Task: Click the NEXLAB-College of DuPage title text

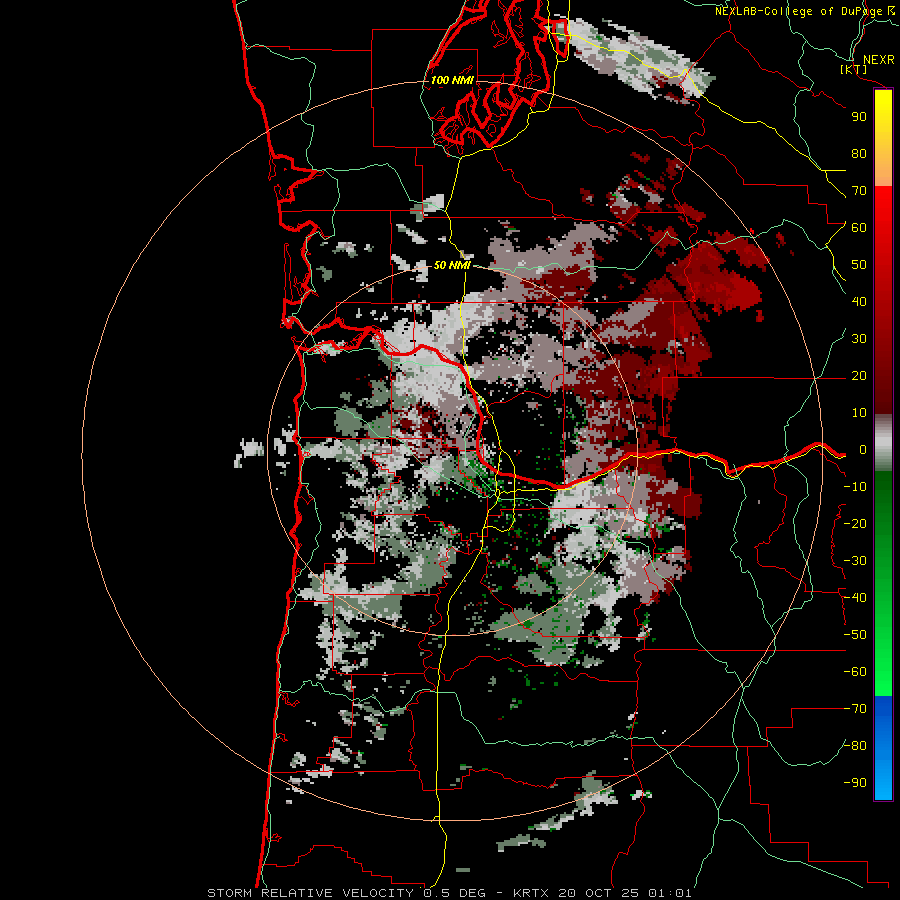Action: pos(804,11)
